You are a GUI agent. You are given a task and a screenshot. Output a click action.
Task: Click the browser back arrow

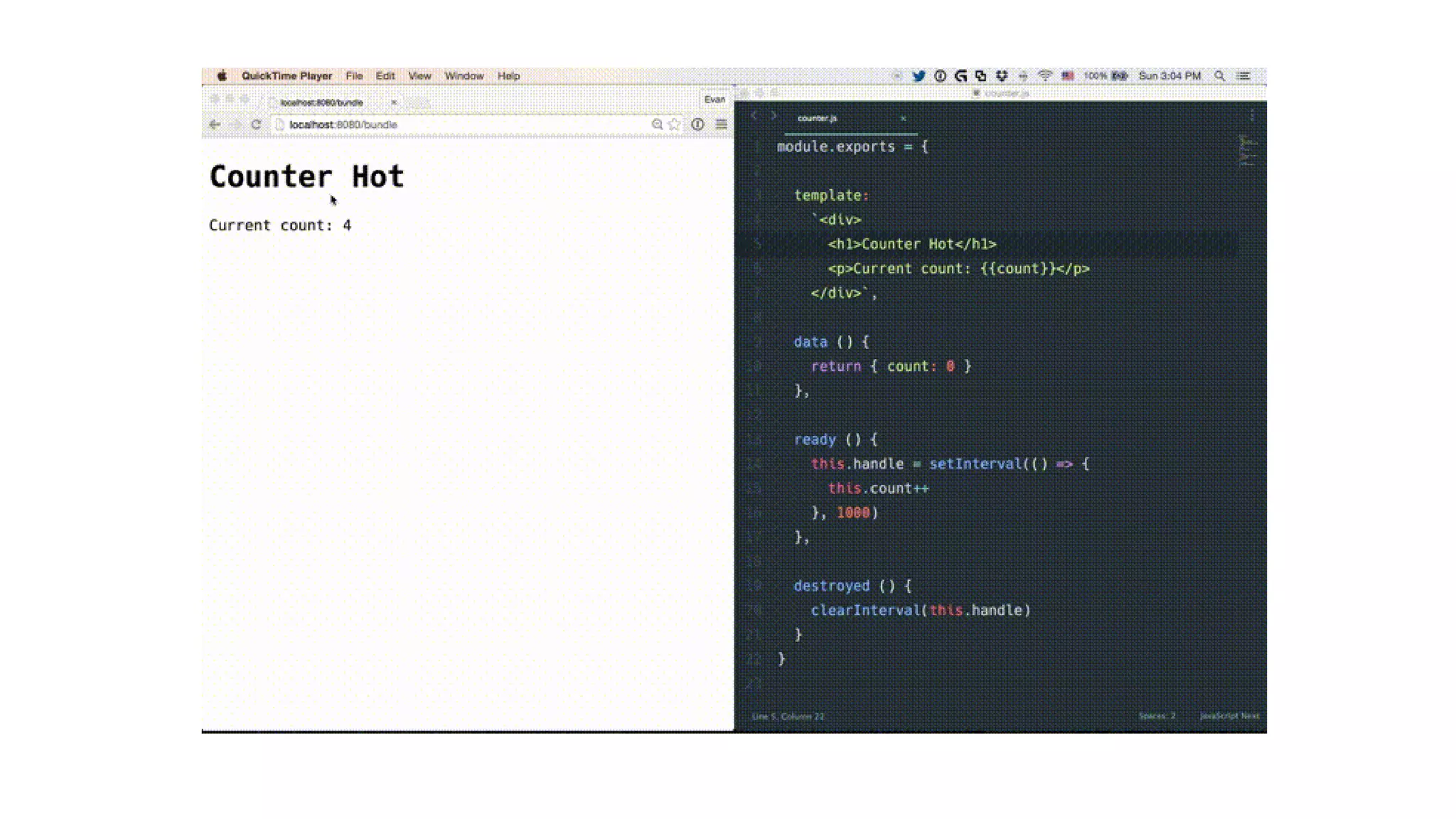[x=215, y=124]
